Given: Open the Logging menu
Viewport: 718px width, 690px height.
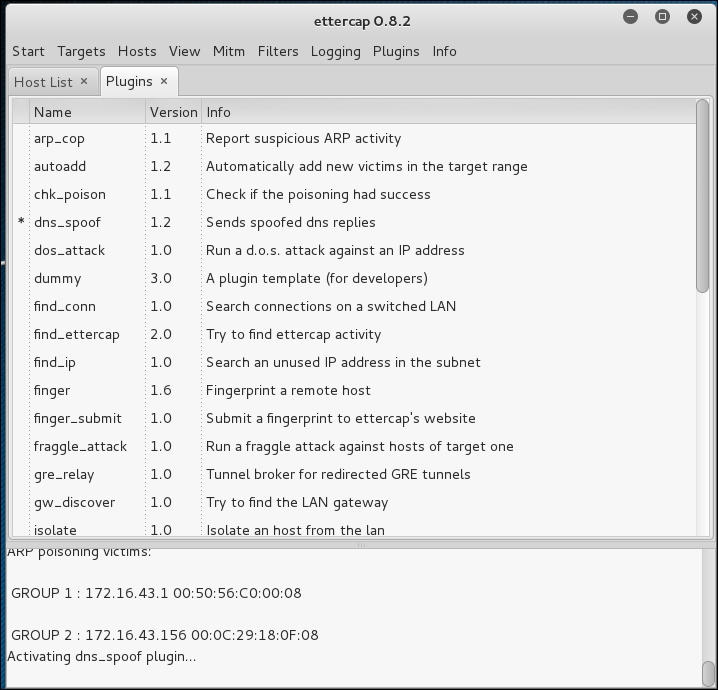Looking at the screenshot, I should (x=336, y=51).
